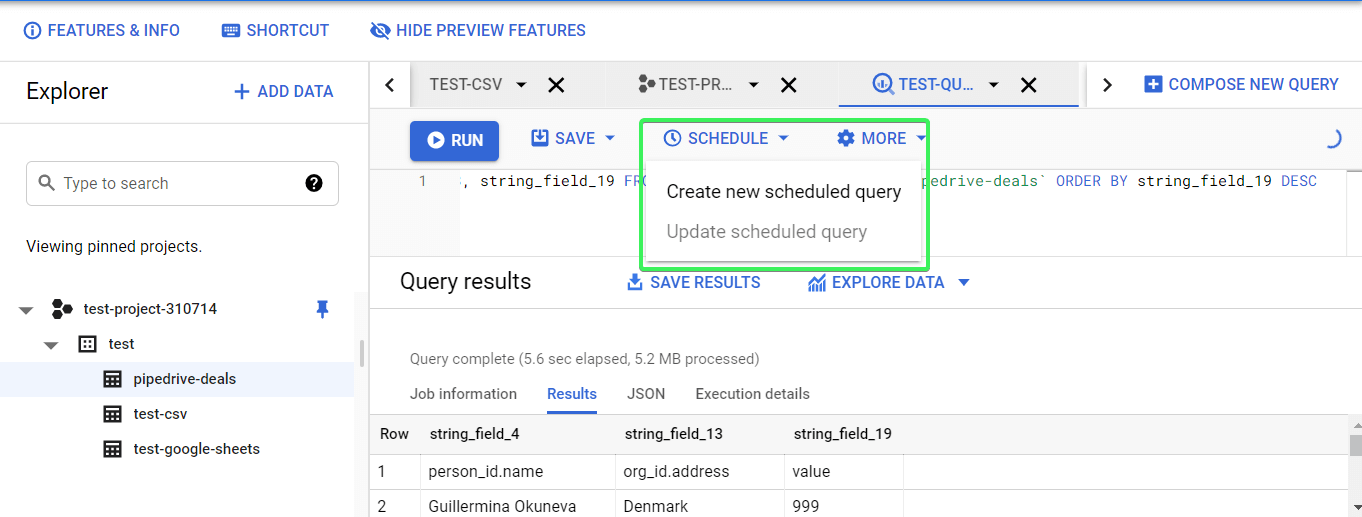Click inside the SQL query editor line 1
This screenshot has height=517, width=1362.
click(888, 182)
